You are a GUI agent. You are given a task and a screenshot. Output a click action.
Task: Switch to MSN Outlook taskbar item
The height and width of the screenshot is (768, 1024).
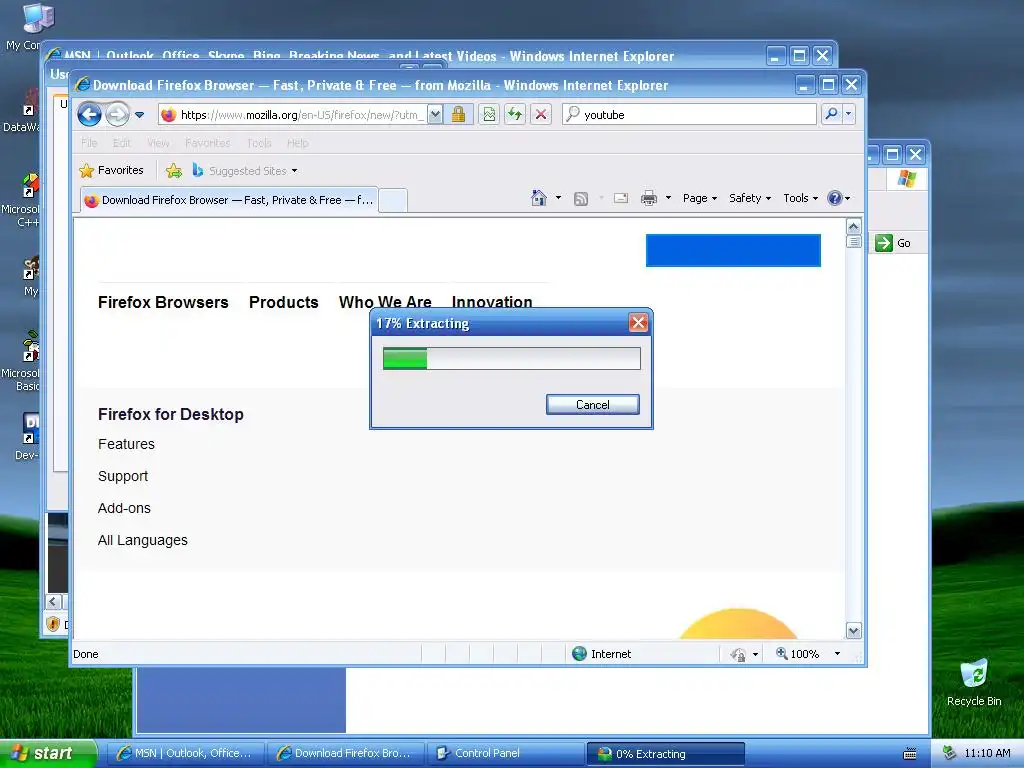[184, 753]
